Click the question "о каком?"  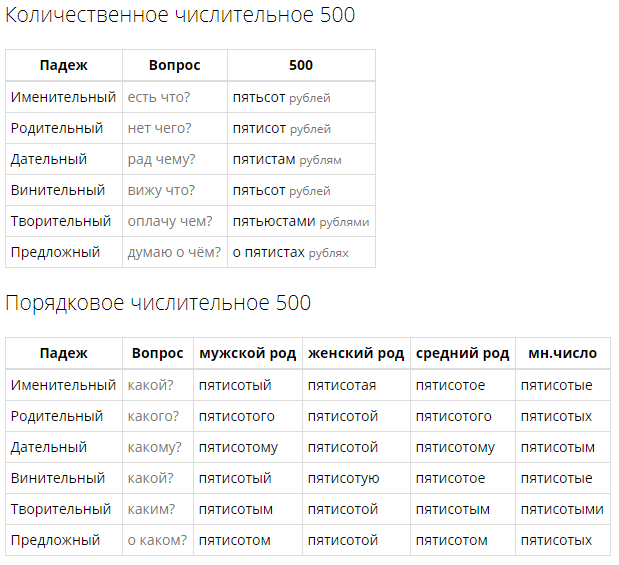(x=157, y=540)
